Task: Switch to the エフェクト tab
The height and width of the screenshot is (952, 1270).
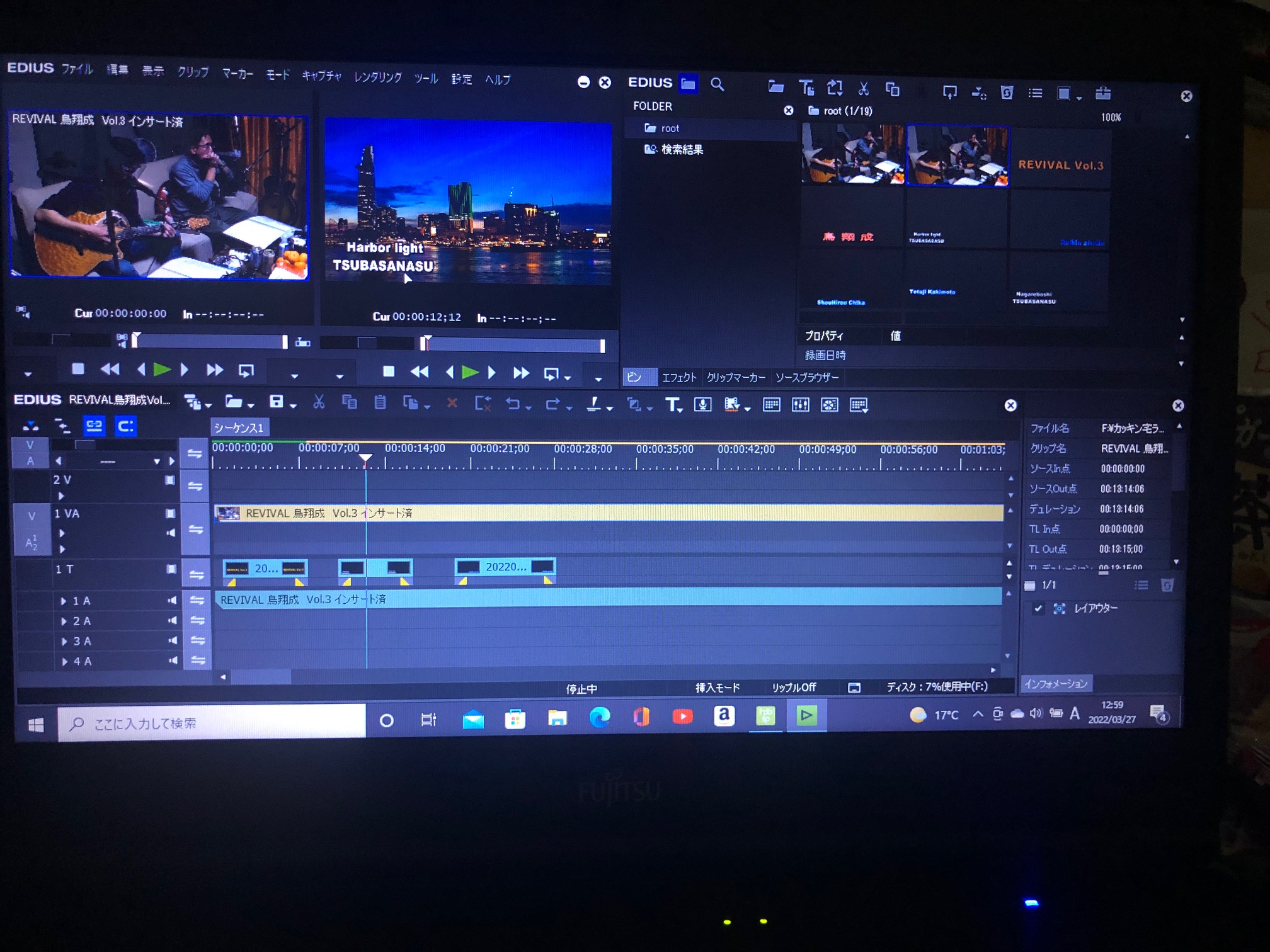Action: click(678, 377)
